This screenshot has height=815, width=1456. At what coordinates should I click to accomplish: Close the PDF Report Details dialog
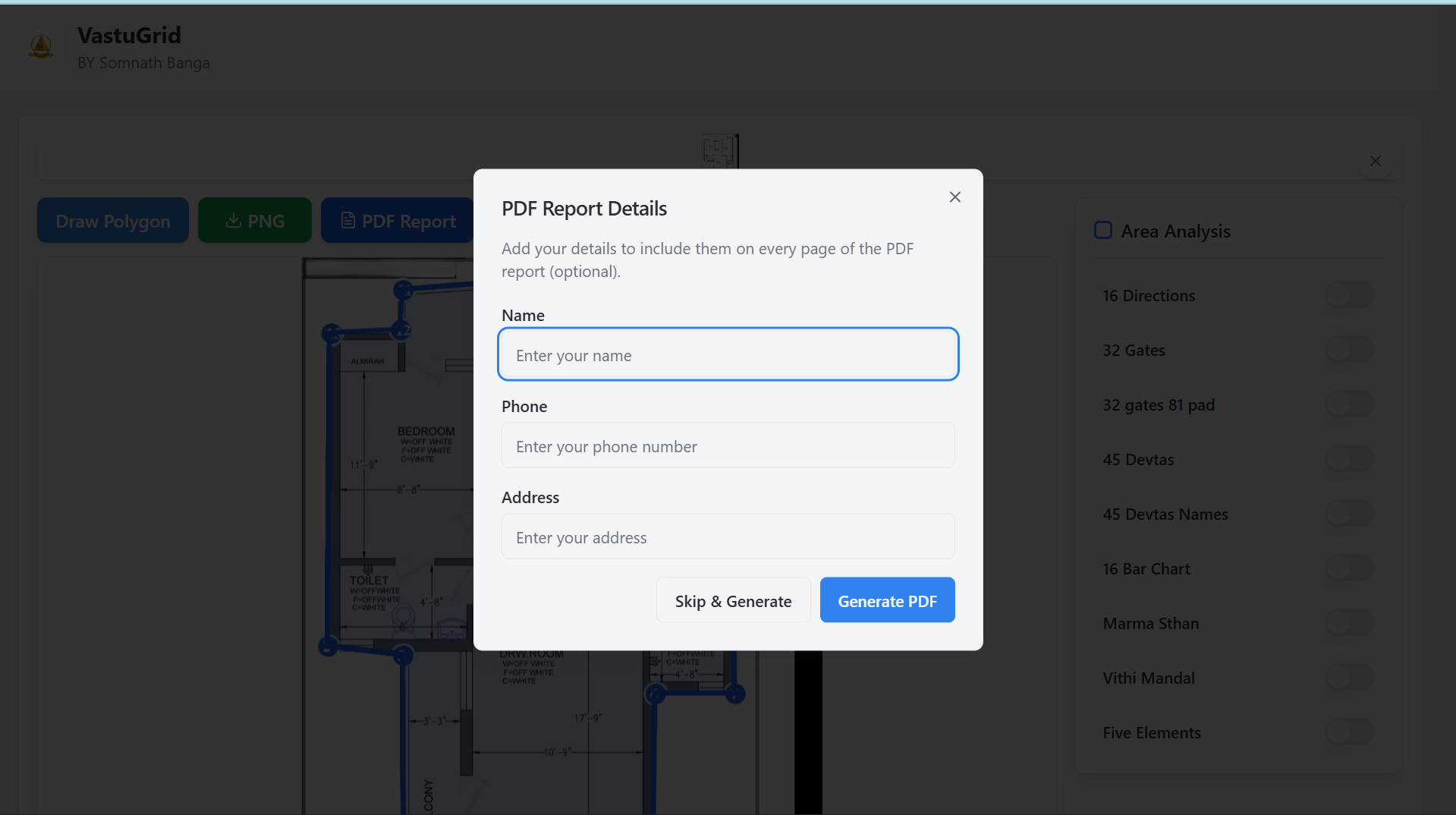tap(954, 197)
